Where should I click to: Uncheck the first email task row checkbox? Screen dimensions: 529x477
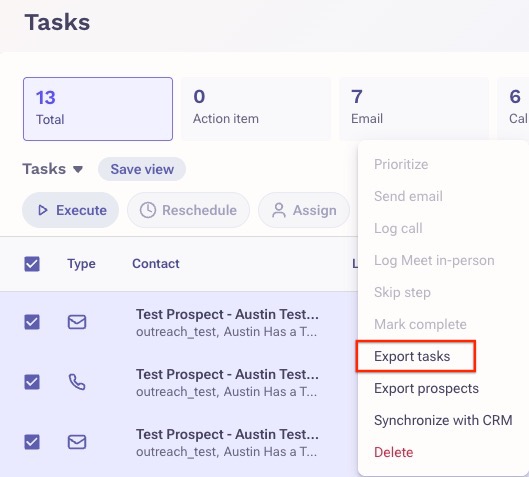tap(32, 322)
